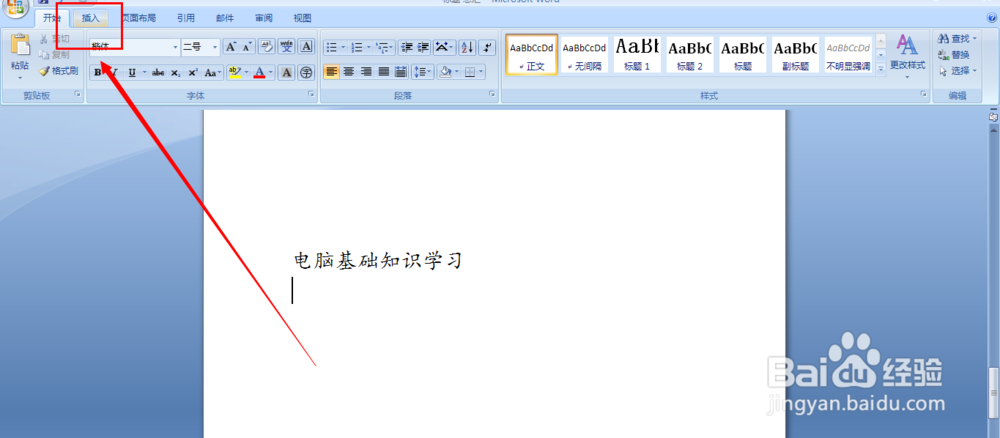This screenshot has height=438, width=1000.
Task: Toggle bold formatting
Action: 98,73
